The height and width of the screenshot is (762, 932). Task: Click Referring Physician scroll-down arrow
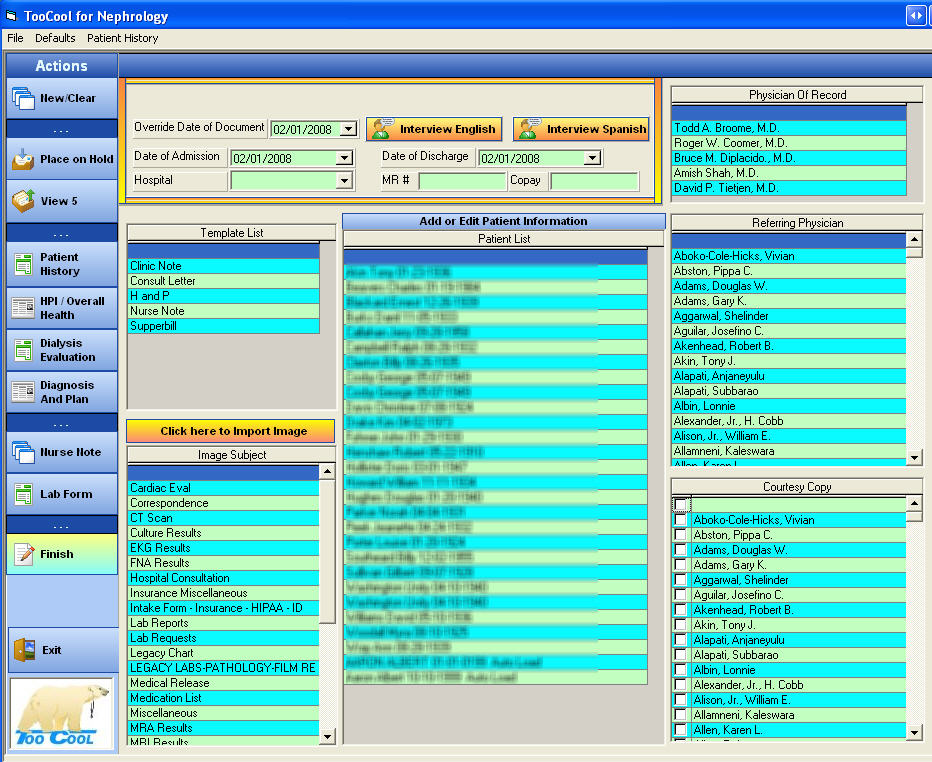914,458
